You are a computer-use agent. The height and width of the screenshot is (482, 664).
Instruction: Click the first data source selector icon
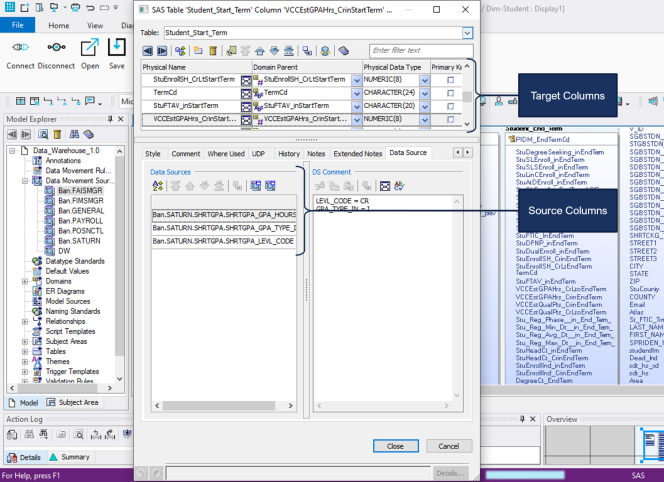255,186
